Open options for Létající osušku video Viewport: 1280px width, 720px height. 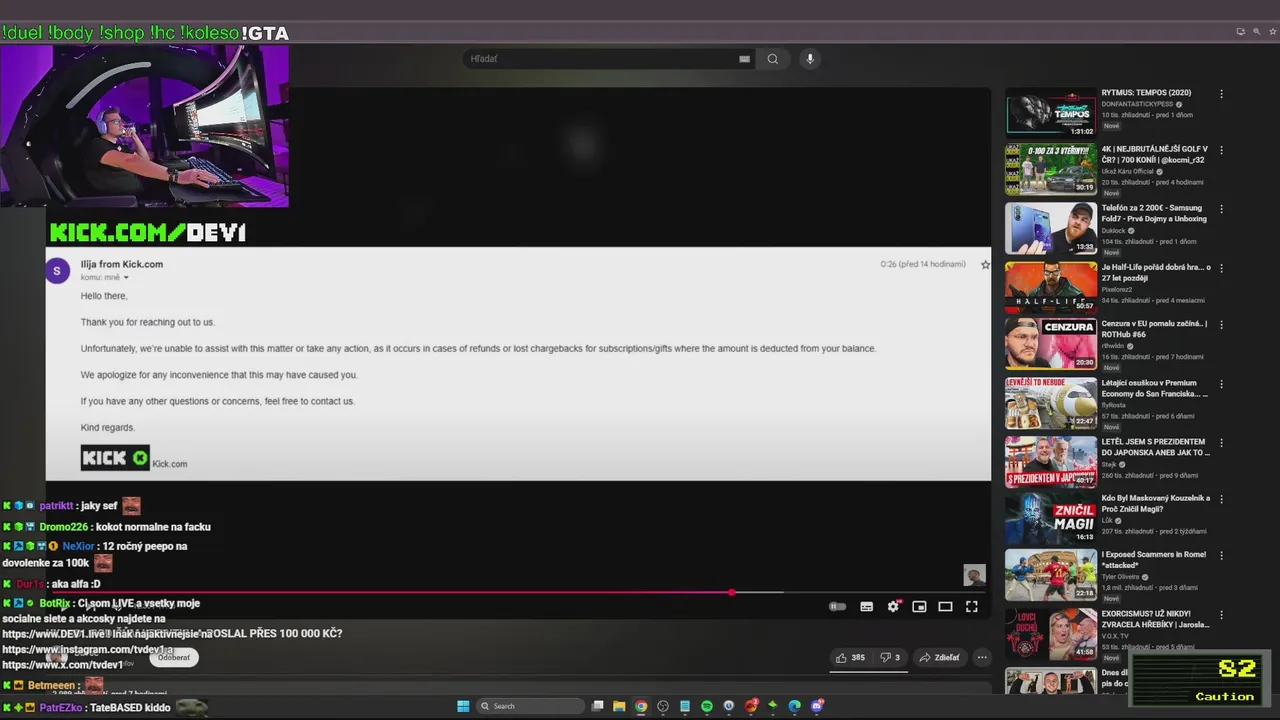[1221, 383]
